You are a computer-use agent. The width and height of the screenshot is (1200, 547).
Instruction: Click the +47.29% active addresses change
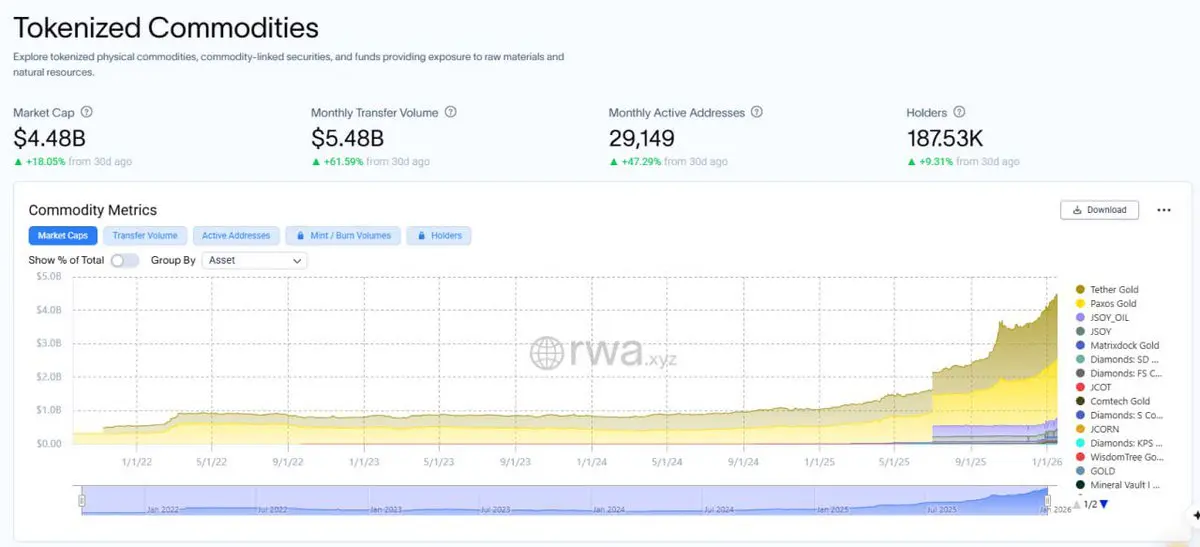point(640,162)
